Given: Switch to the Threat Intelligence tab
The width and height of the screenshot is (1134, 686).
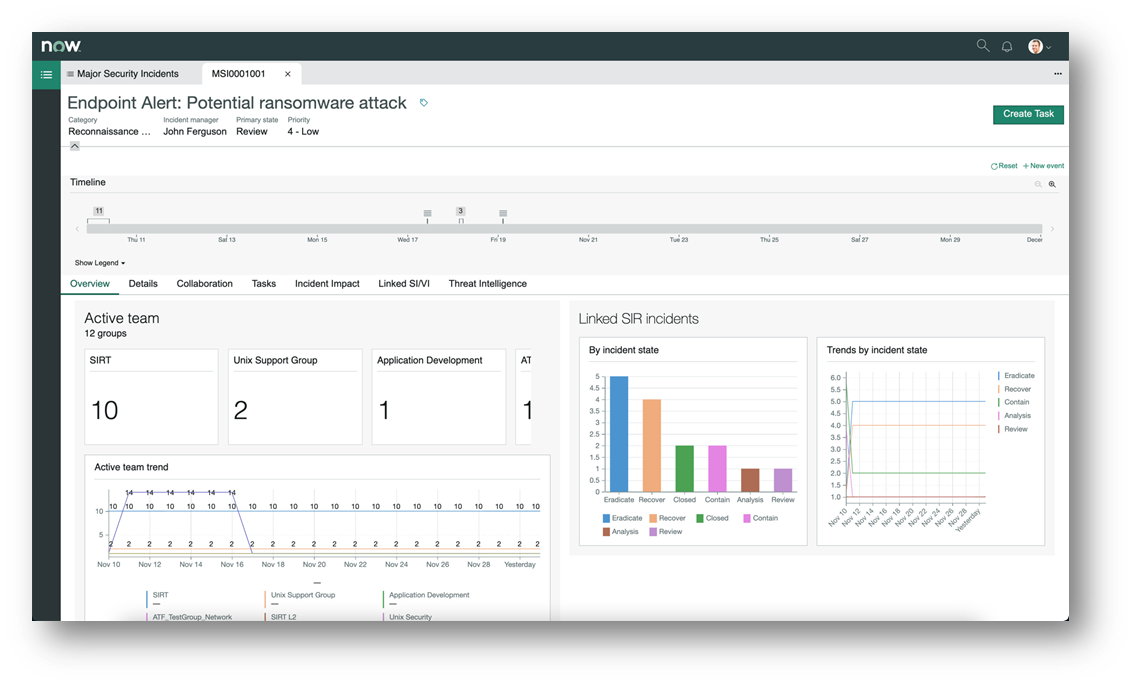Looking at the screenshot, I should 487,283.
